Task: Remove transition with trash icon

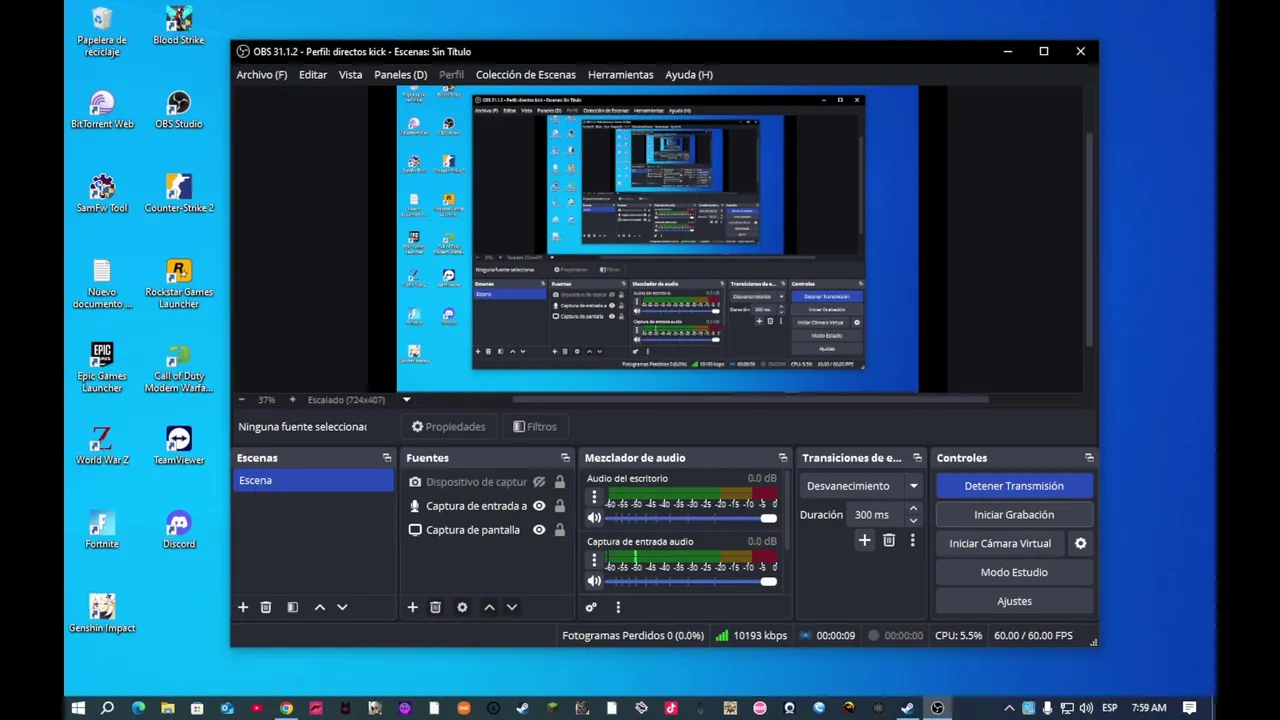Action: 889,541
